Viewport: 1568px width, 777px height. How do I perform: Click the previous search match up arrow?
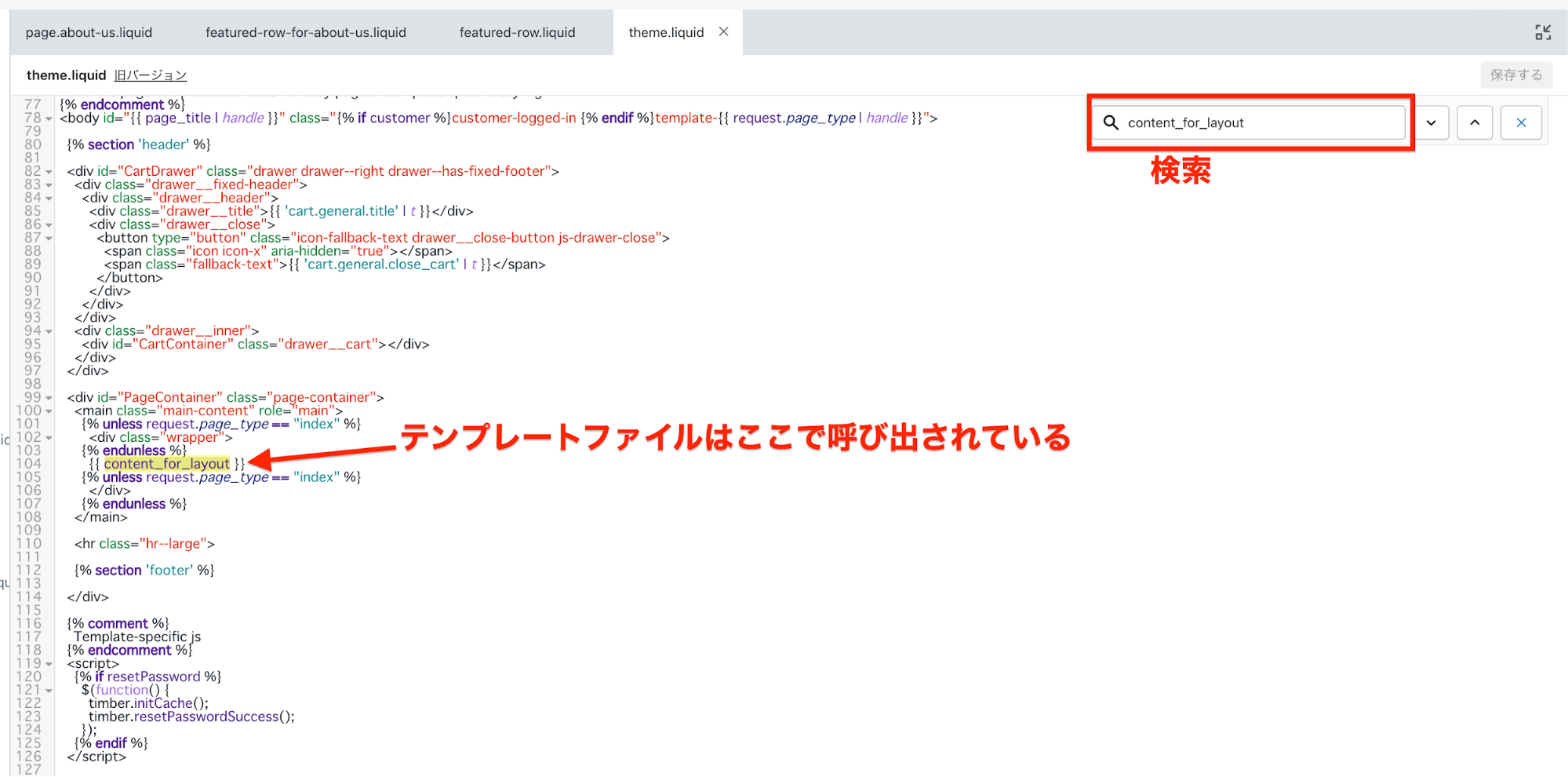(x=1475, y=122)
